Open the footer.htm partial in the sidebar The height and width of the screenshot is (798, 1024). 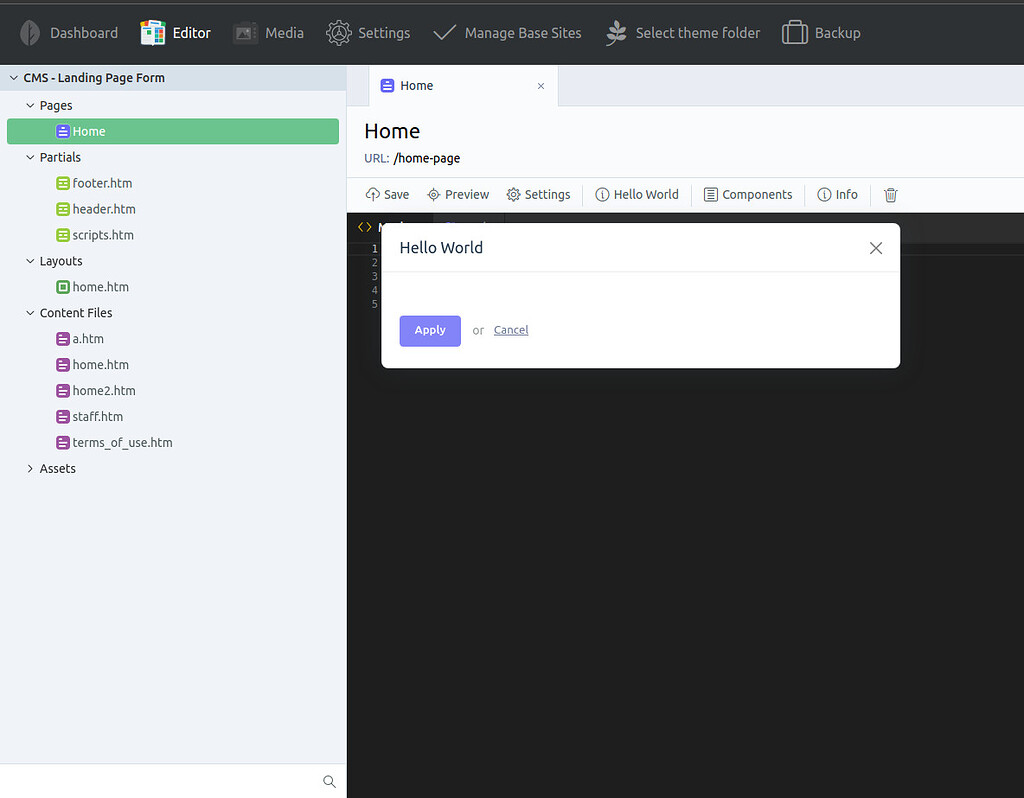[x=103, y=182]
